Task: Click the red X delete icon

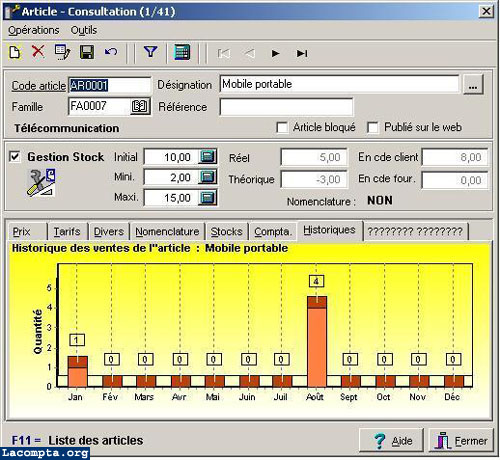Action: [x=38, y=52]
